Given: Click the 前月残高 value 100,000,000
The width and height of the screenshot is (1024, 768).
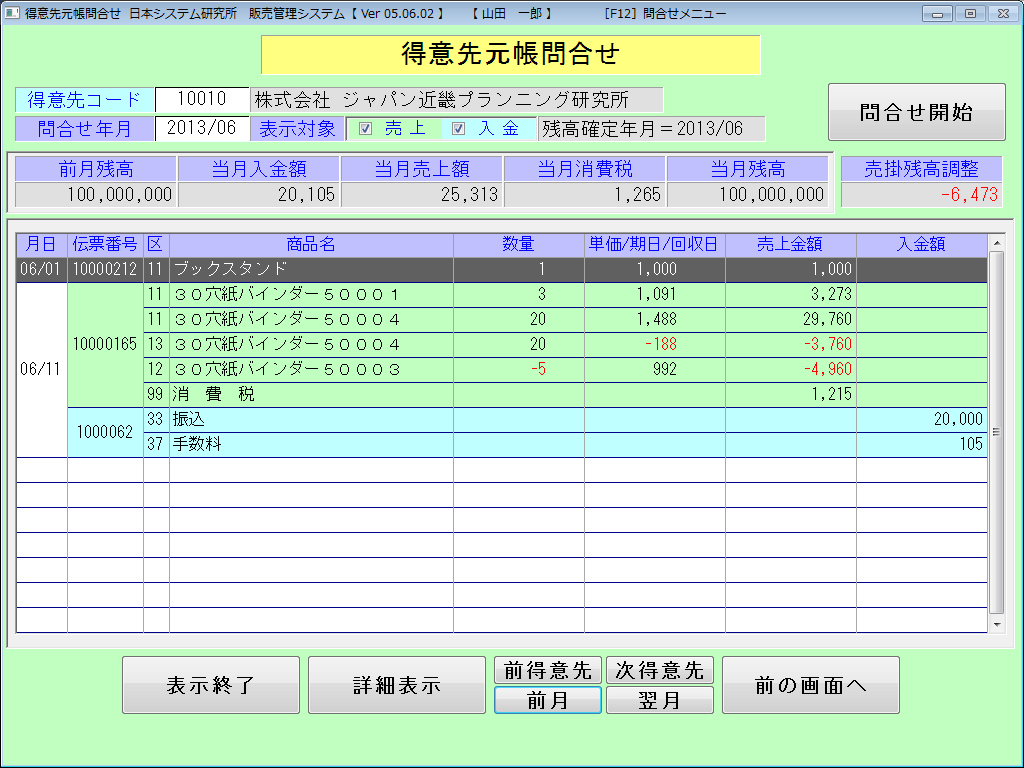Looking at the screenshot, I should pos(96,195).
